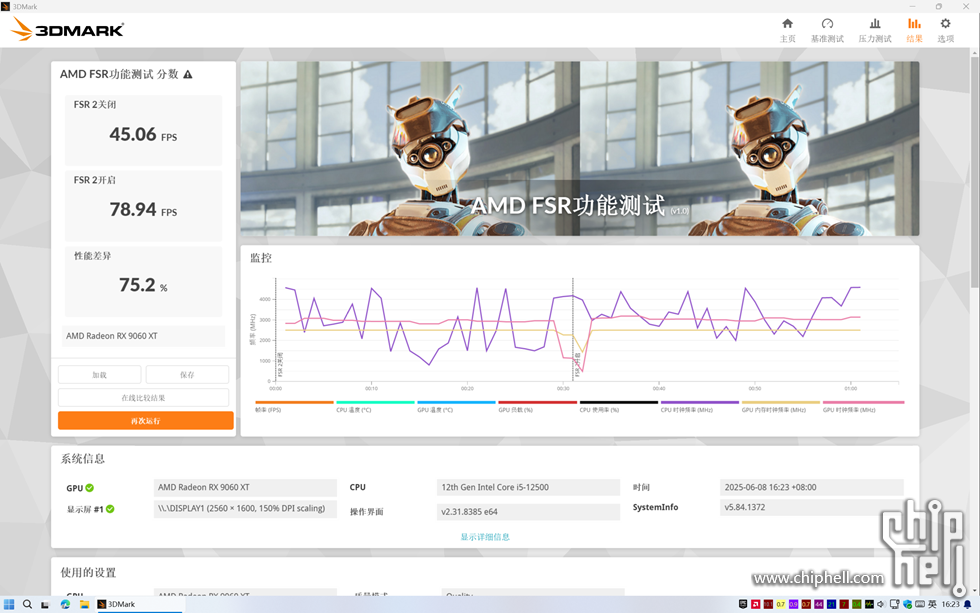Click the AMD FSR feature test banner image

(579, 148)
